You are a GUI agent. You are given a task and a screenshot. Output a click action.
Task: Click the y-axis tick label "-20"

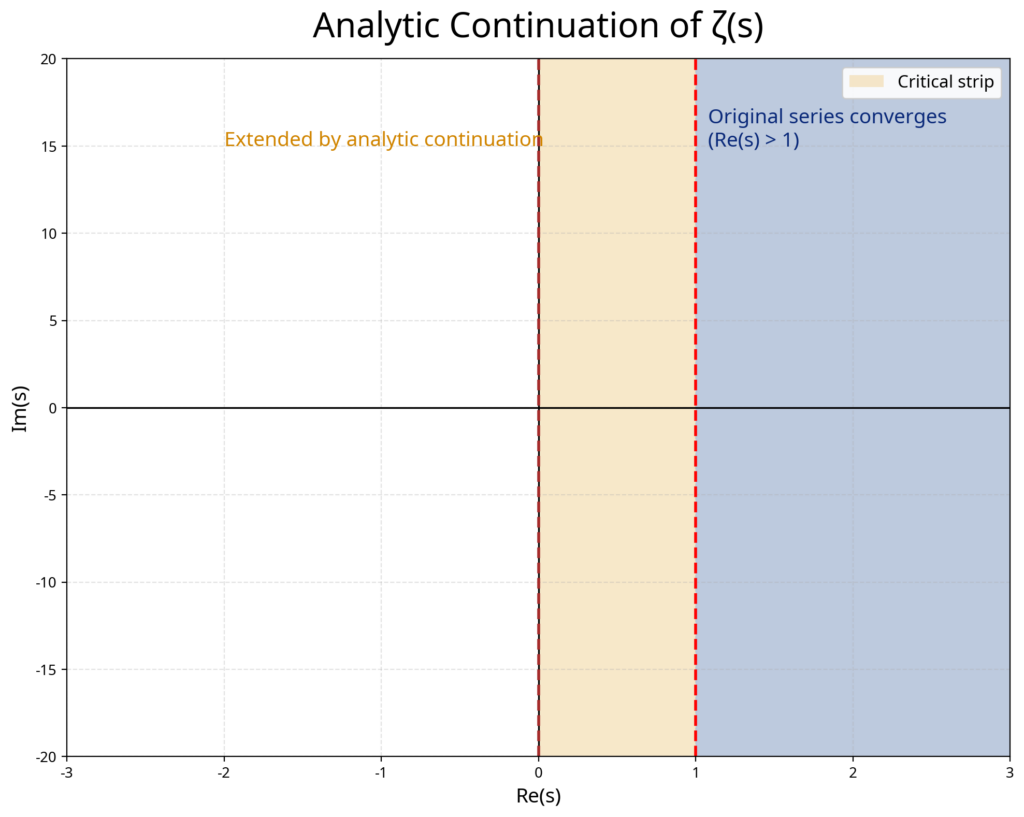pyautogui.click(x=44, y=756)
